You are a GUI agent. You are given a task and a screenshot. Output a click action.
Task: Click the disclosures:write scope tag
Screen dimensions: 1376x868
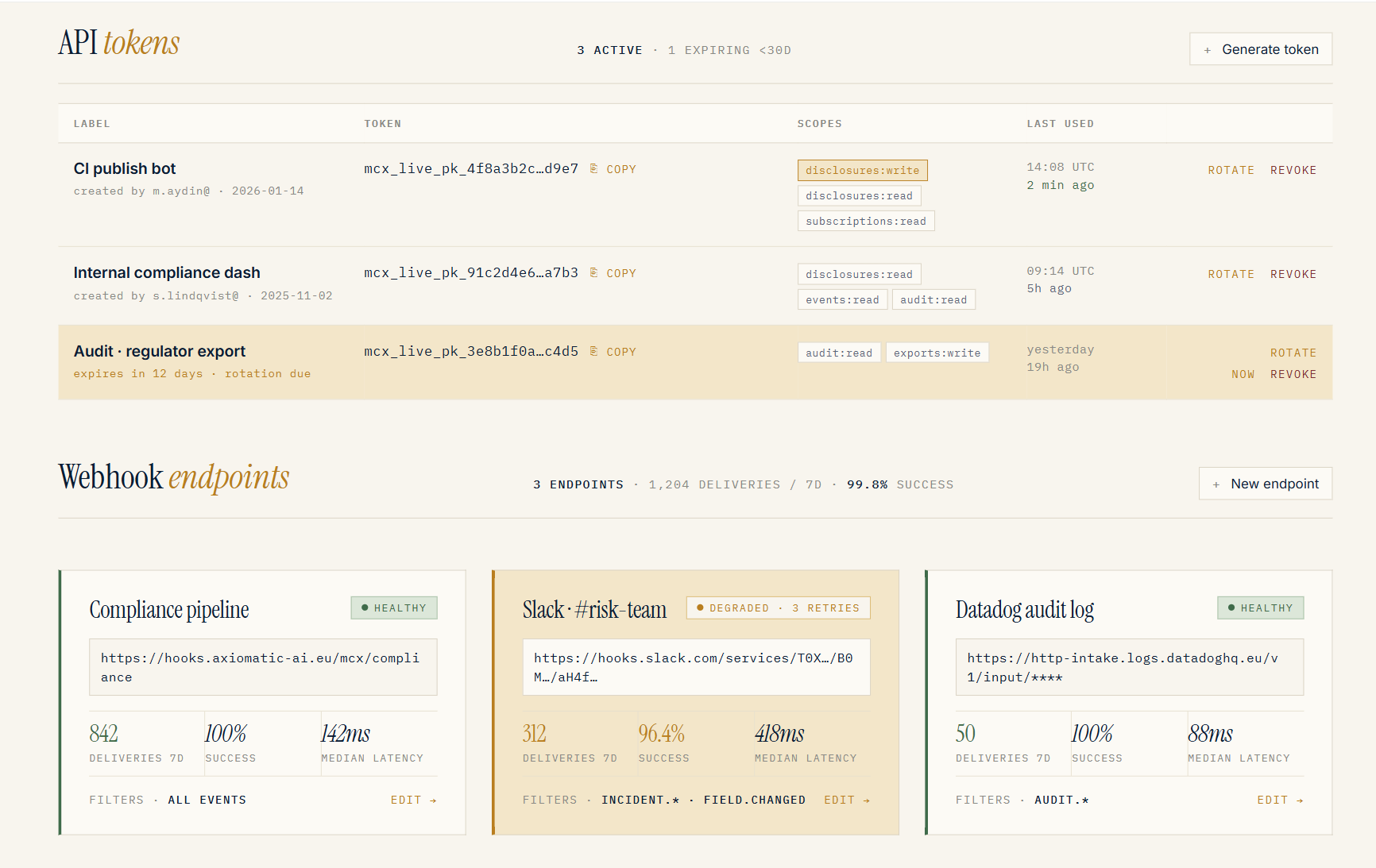pyautogui.click(x=863, y=170)
